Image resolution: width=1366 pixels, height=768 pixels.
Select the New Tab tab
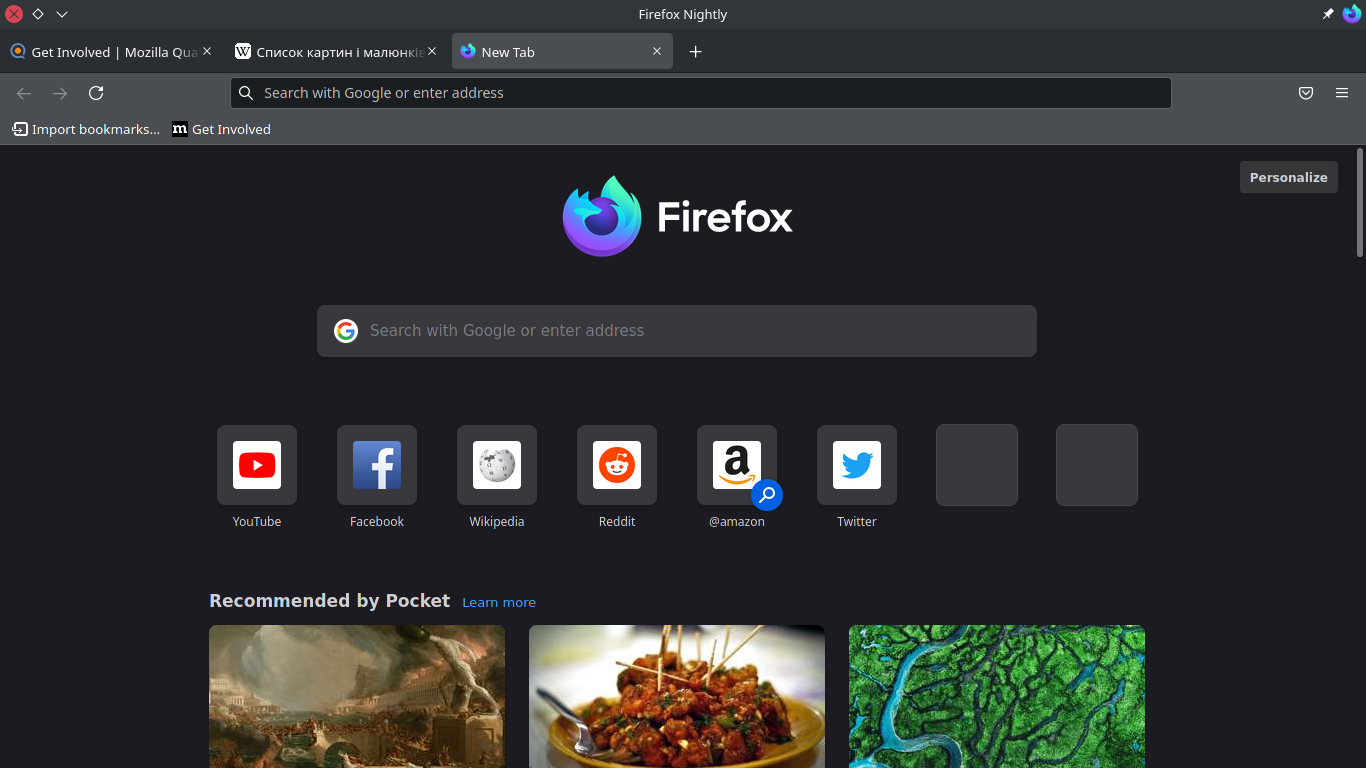pos(562,52)
